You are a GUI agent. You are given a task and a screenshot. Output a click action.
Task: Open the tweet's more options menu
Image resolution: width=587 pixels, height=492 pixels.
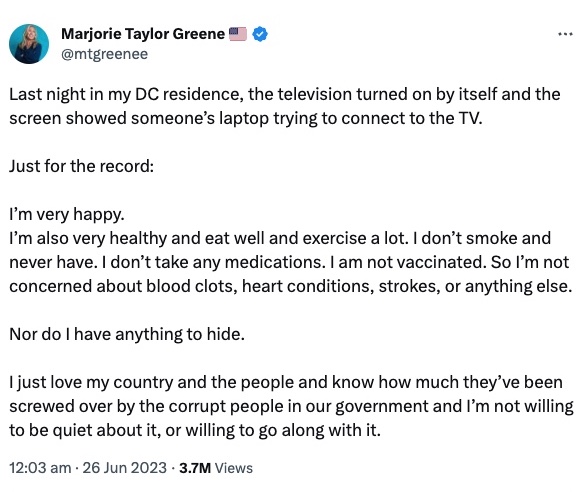(565, 34)
